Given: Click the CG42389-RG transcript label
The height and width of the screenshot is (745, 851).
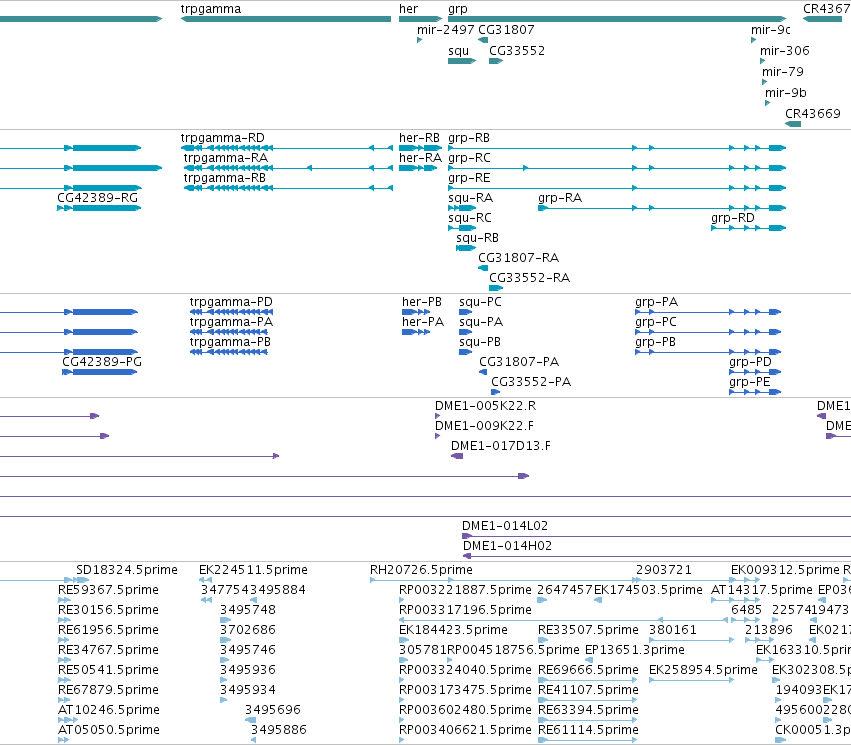Looking at the screenshot, I should 97,198.
